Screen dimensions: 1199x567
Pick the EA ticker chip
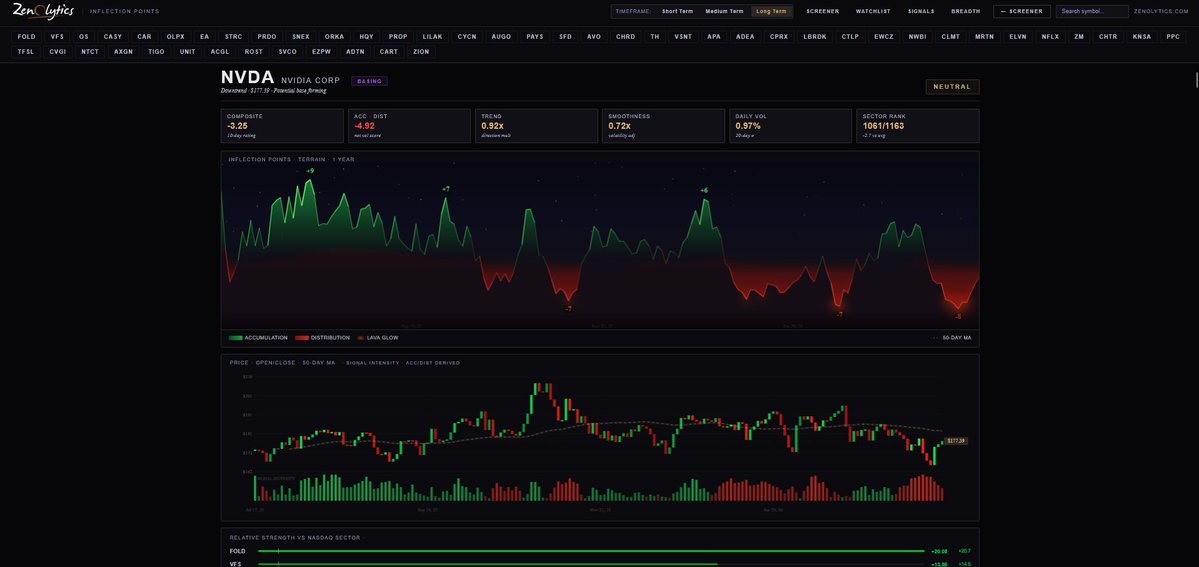204,37
